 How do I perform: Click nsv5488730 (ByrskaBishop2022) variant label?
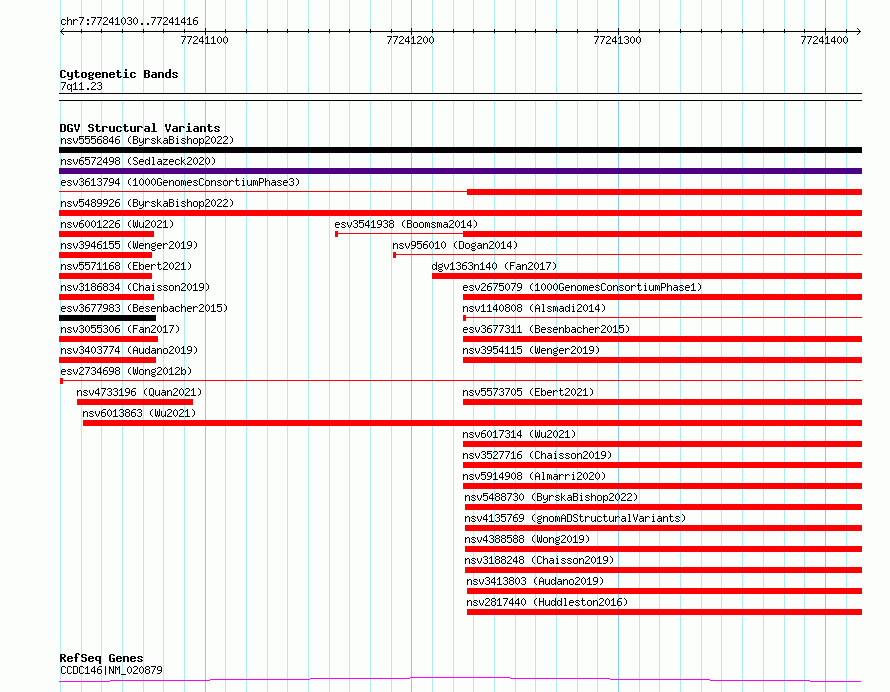(x=551, y=497)
